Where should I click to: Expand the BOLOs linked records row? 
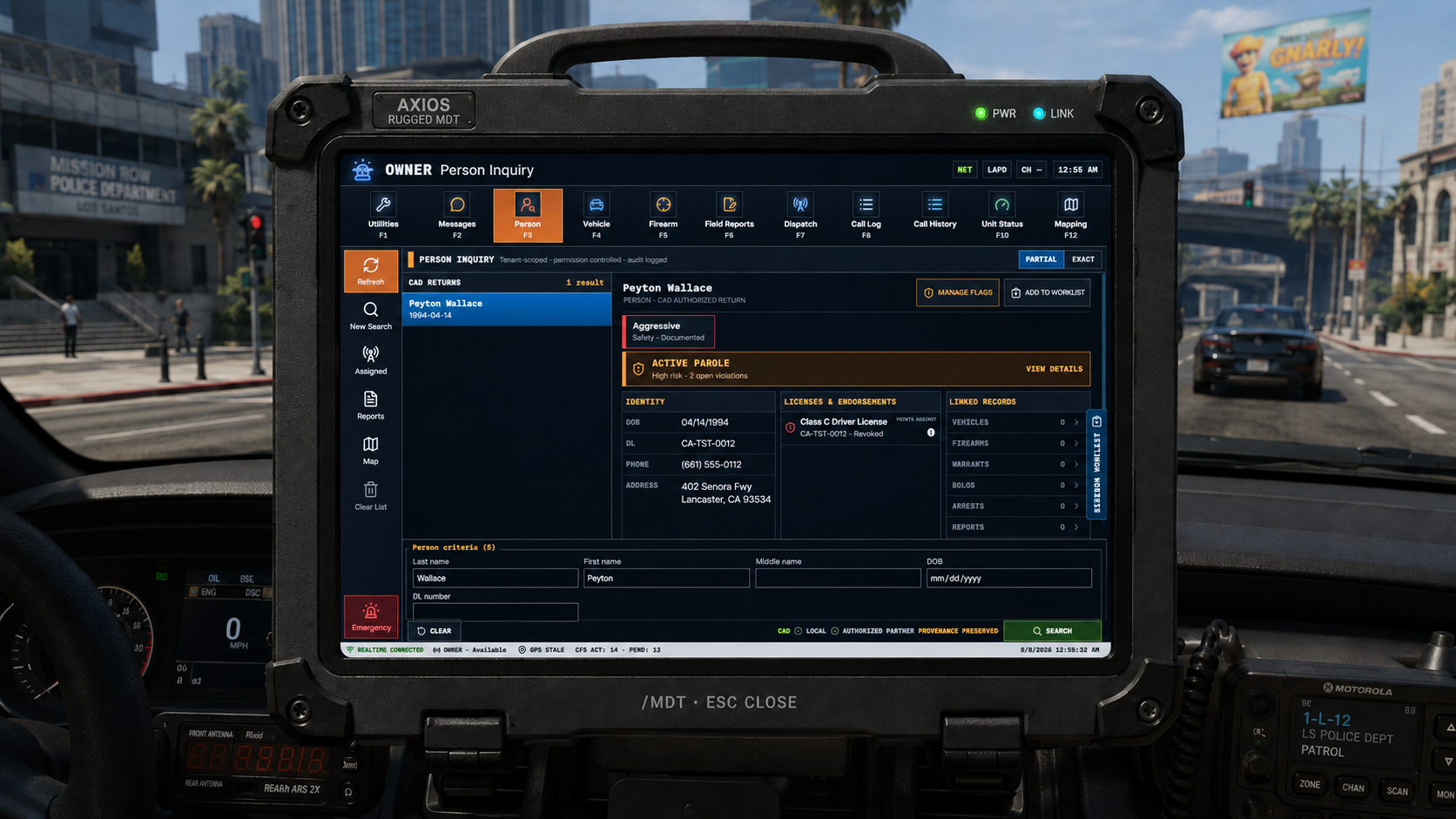pyautogui.click(x=1015, y=485)
